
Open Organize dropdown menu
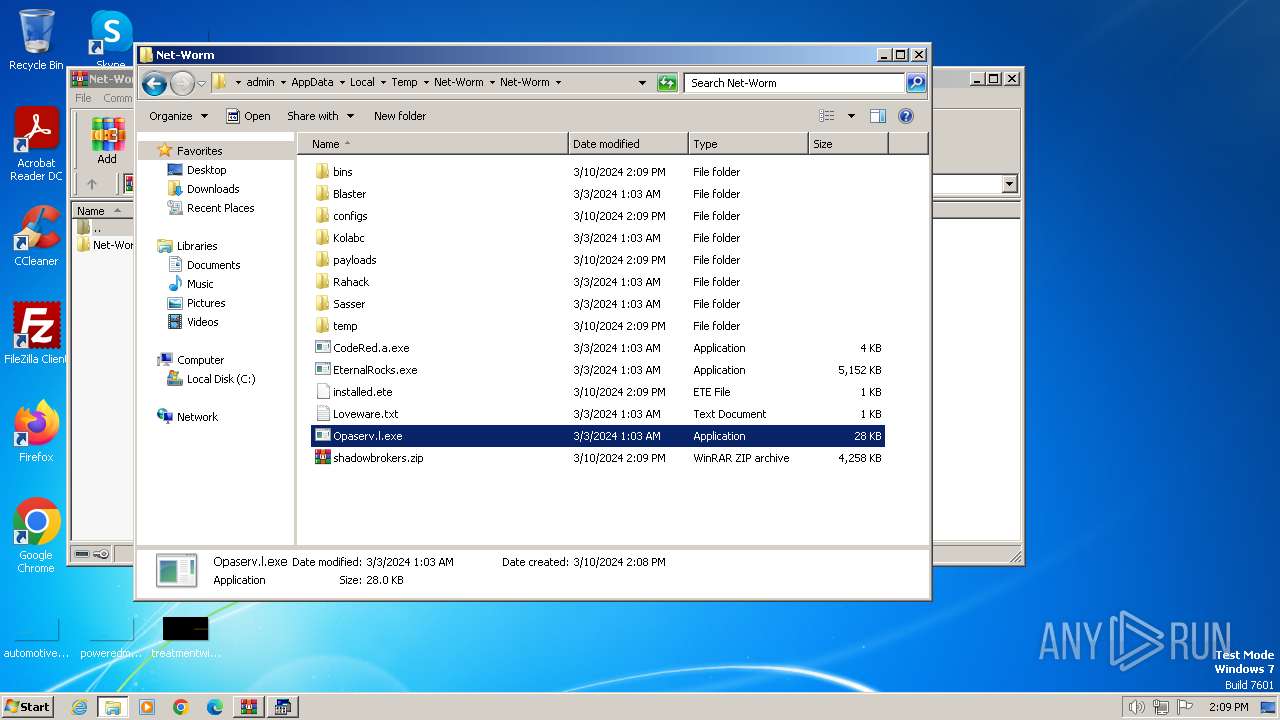(x=178, y=116)
